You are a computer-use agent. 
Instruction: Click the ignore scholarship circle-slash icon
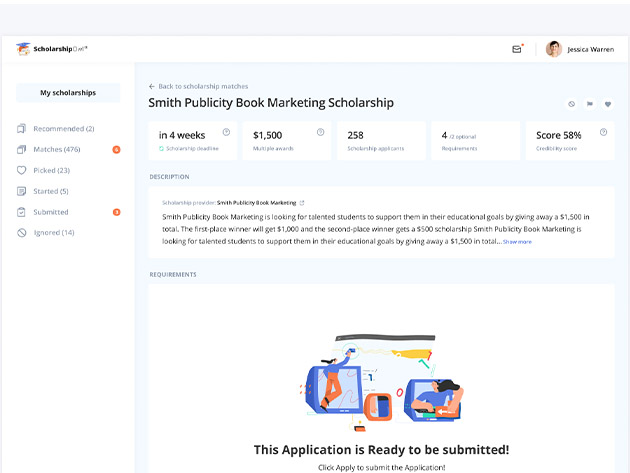(571, 104)
